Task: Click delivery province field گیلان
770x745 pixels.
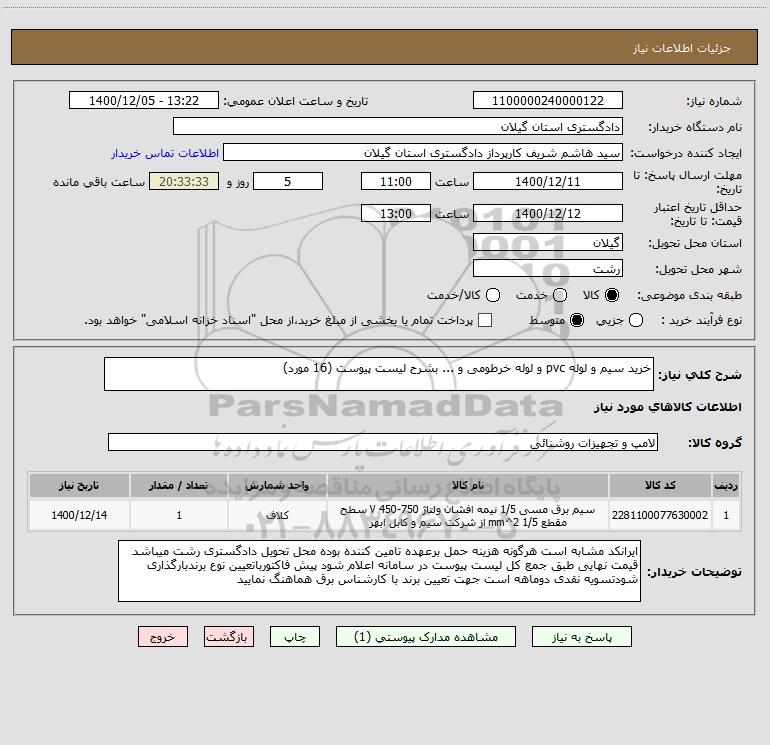Action: point(548,243)
